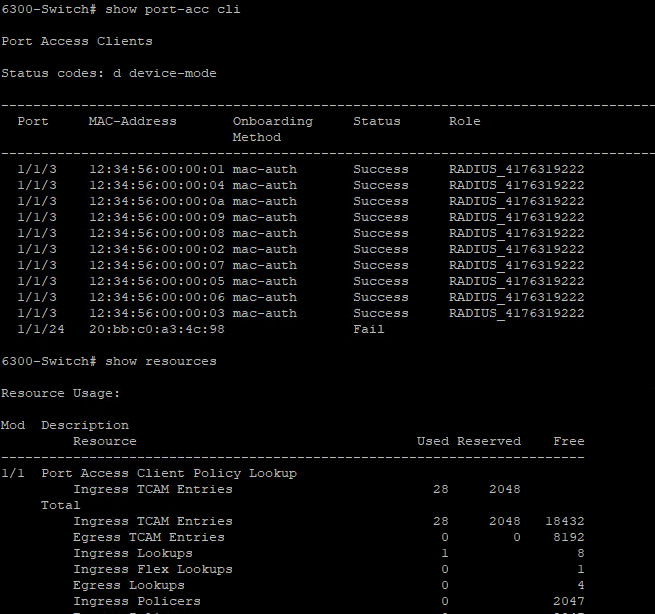Image resolution: width=655 pixels, height=614 pixels.
Task: Click the Role column header
Action: tap(465, 122)
